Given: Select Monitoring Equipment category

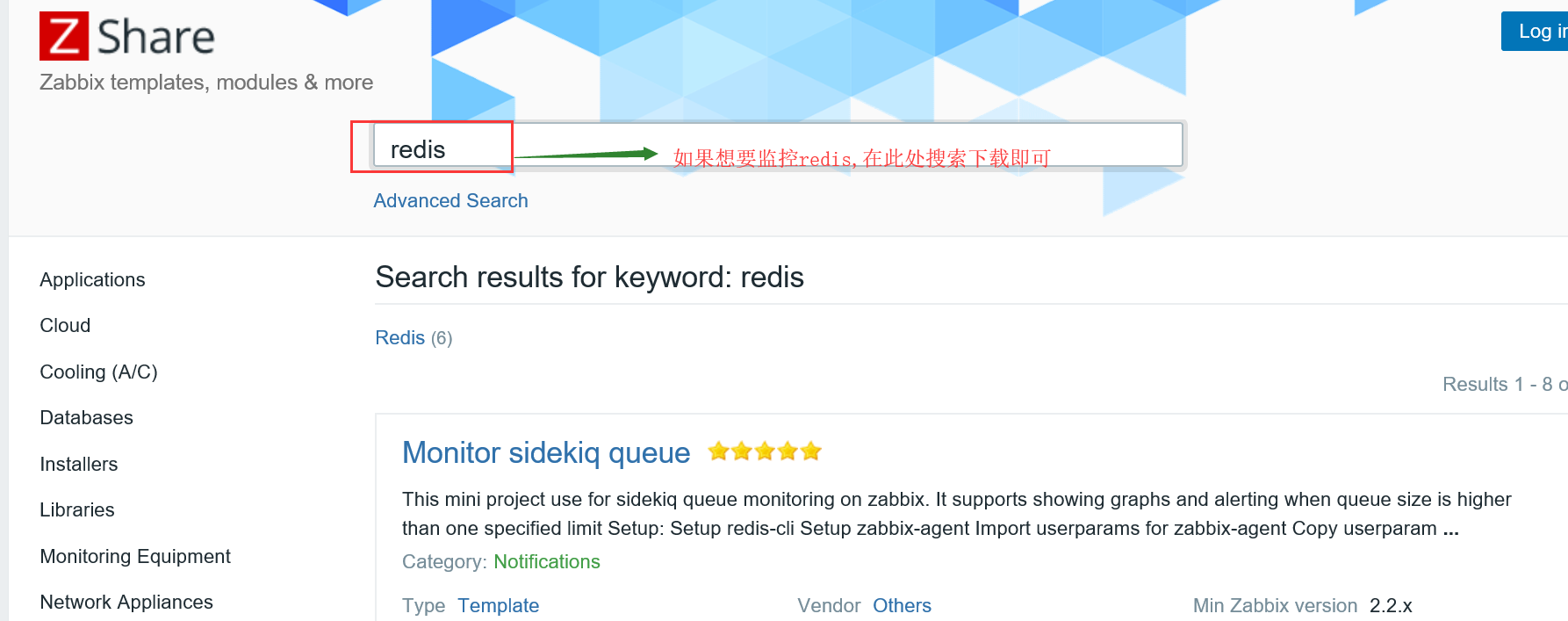Looking at the screenshot, I should coord(135,557).
